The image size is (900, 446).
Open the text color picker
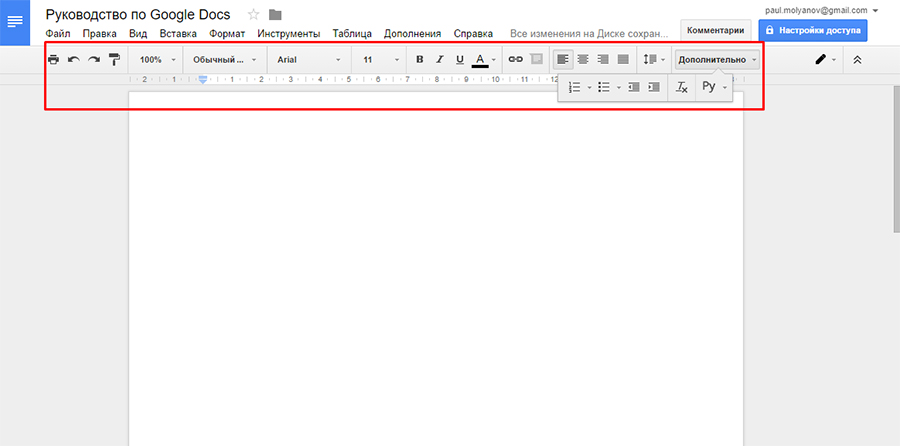(481, 60)
